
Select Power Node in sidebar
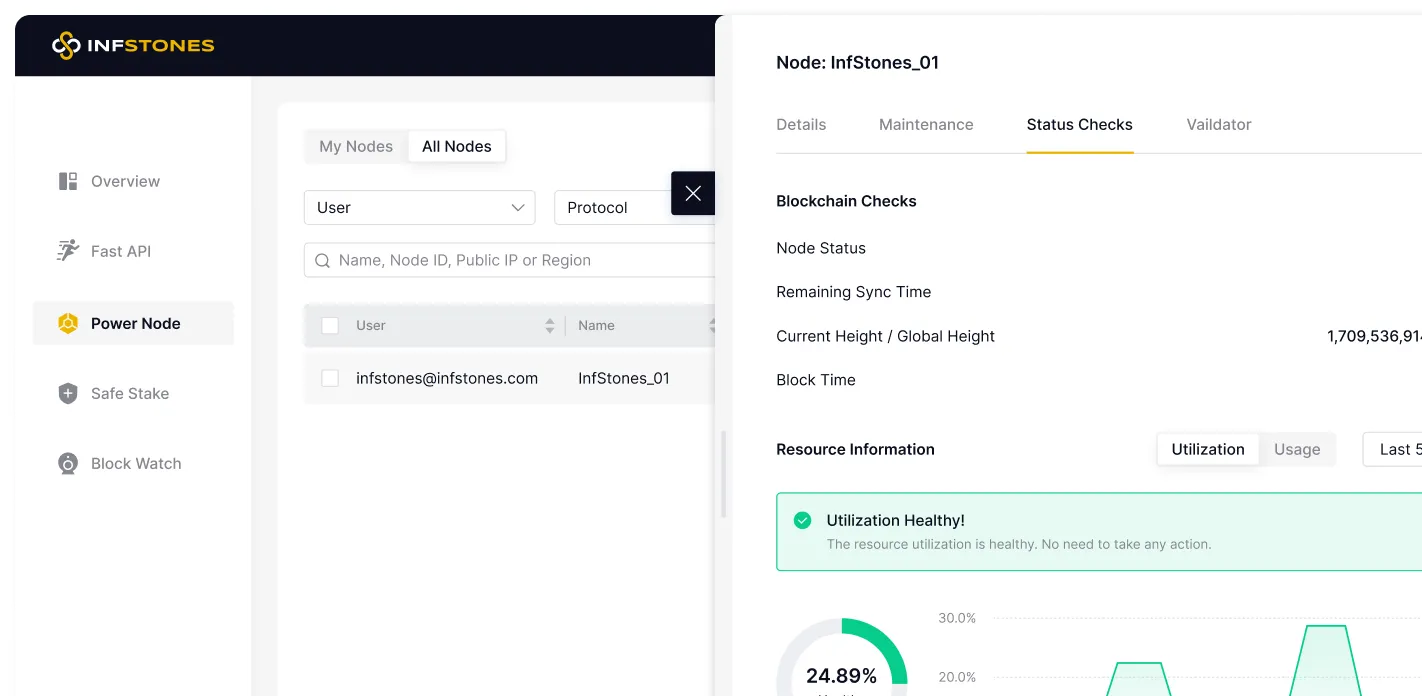coord(133,323)
